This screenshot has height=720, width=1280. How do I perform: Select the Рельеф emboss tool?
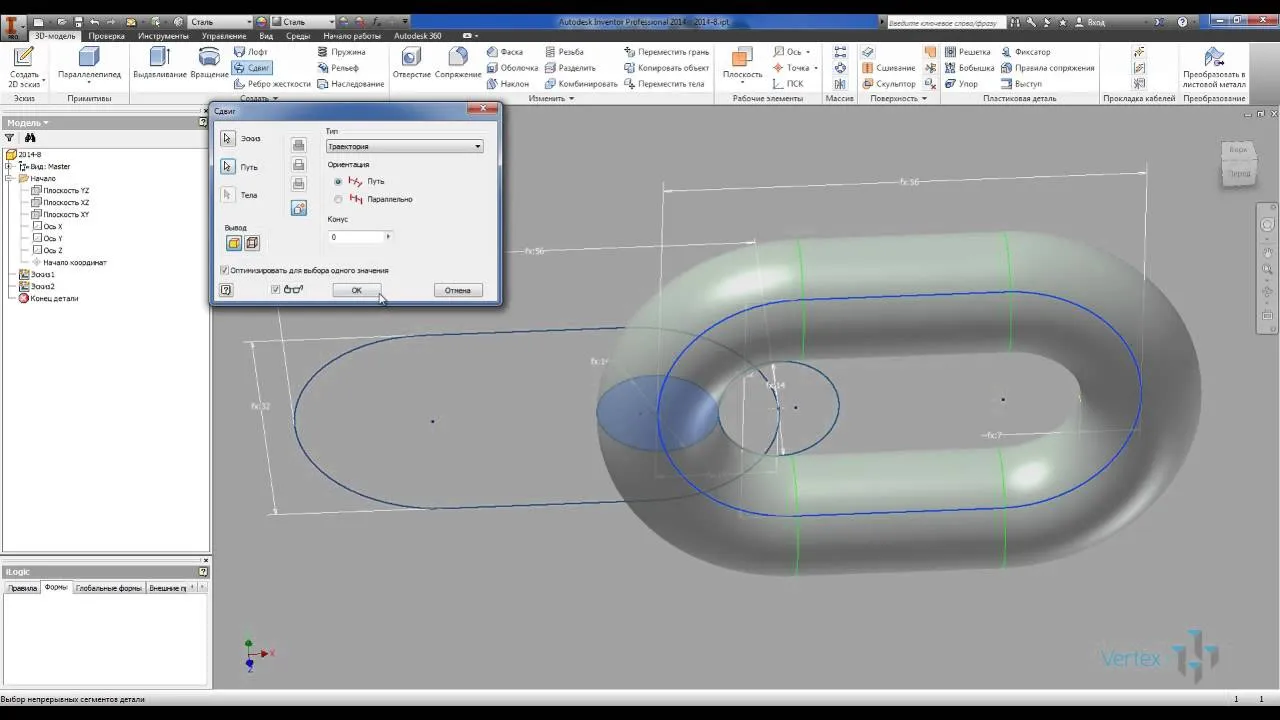pos(337,68)
